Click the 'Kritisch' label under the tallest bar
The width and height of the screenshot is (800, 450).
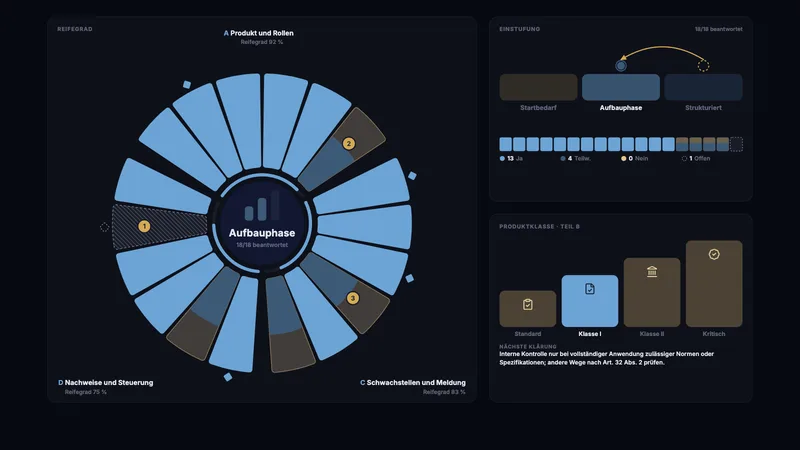(x=714, y=334)
